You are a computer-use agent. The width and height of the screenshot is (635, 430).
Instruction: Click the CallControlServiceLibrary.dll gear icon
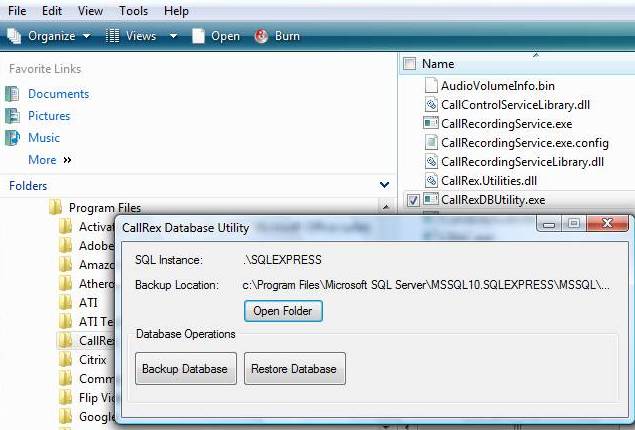point(431,104)
